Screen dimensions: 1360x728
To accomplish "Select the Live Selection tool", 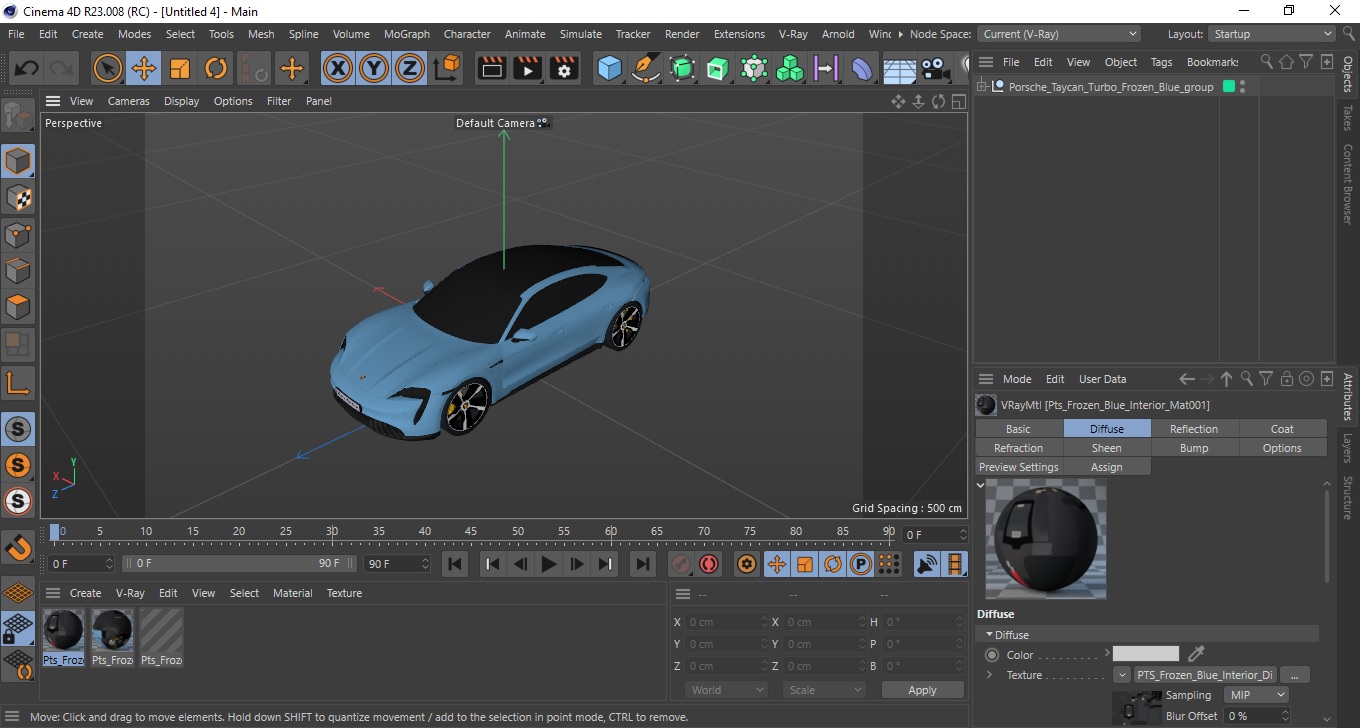I will click(x=108, y=68).
